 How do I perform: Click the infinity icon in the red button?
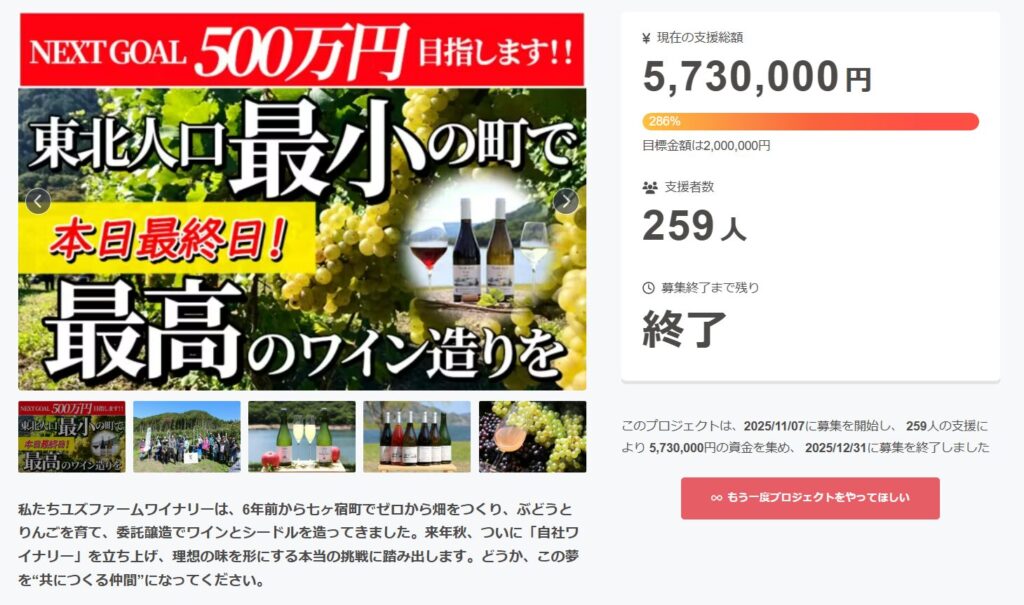tap(716, 498)
